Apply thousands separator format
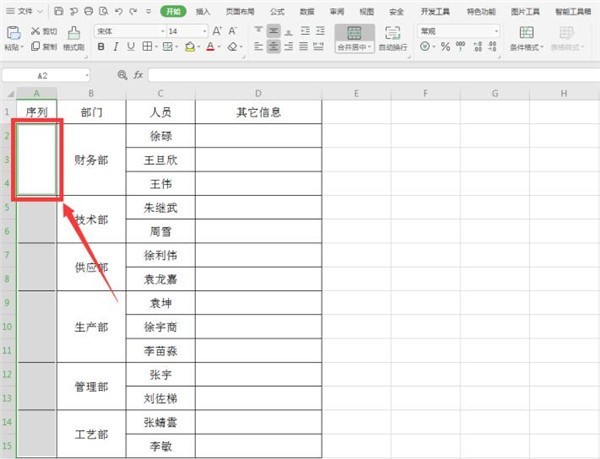This screenshot has width=600, height=459. click(460, 47)
